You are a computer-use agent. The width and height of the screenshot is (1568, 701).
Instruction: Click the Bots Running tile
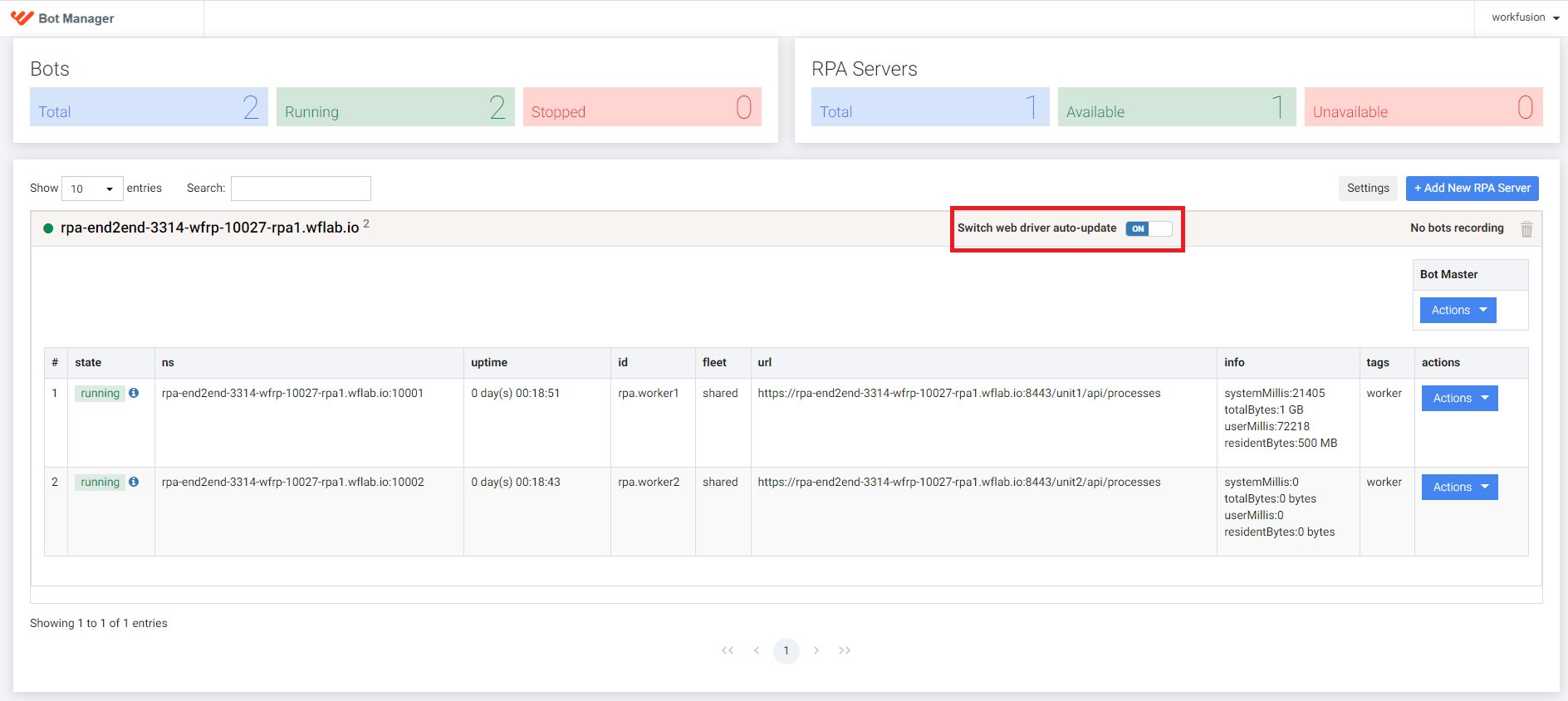(395, 107)
